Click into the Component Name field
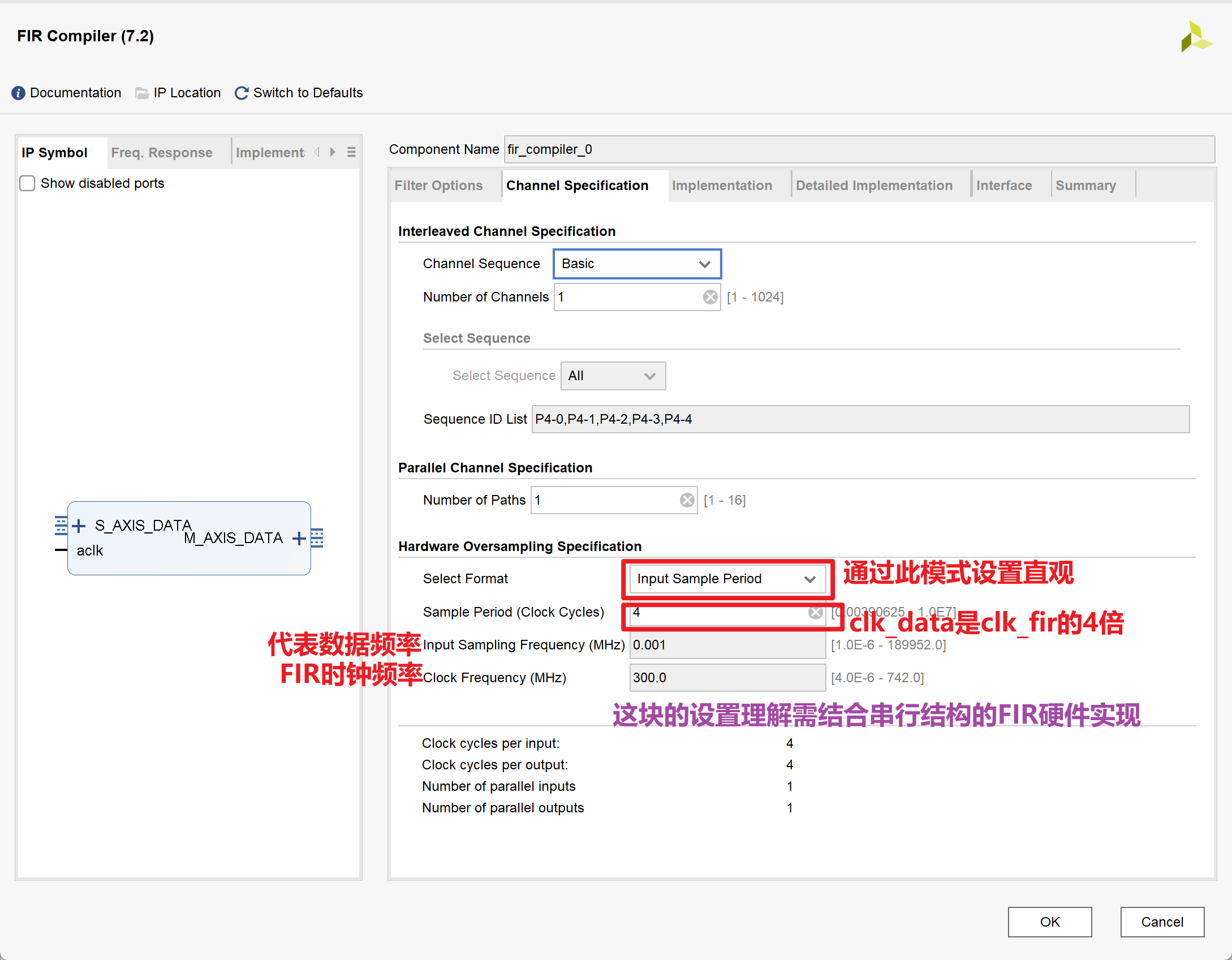The width and height of the screenshot is (1232, 960). pyautogui.click(x=859, y=149)
